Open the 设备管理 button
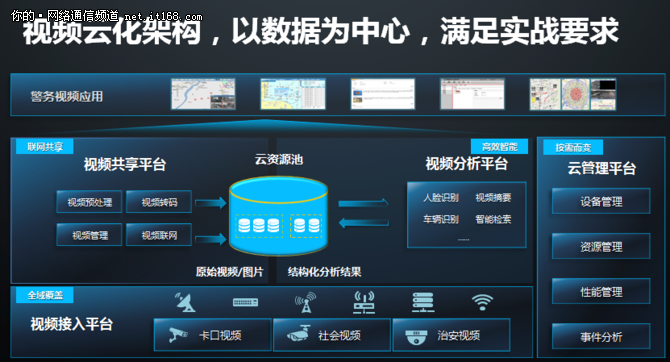Viewport: 670px width, 362px height. point(601,201)
